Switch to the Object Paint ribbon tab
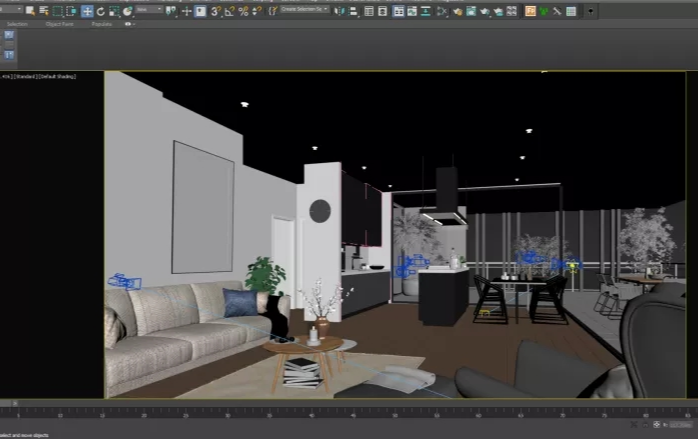The height and width of the screenshot is (439, 698). click(x=60, y=24)
